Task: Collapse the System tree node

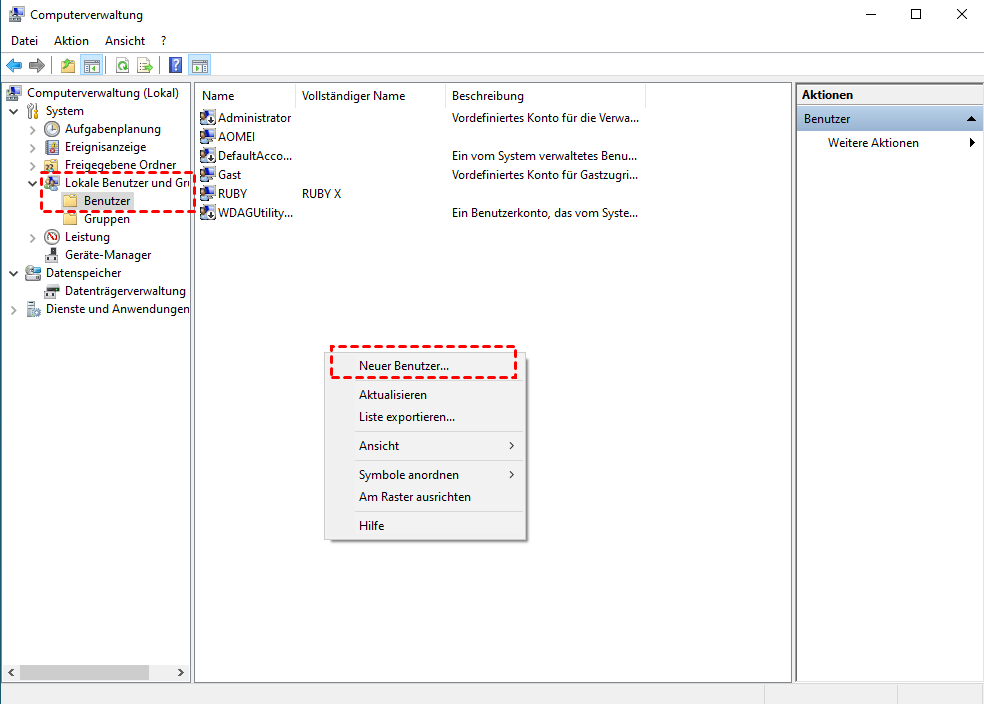Action: coord(14,112)
